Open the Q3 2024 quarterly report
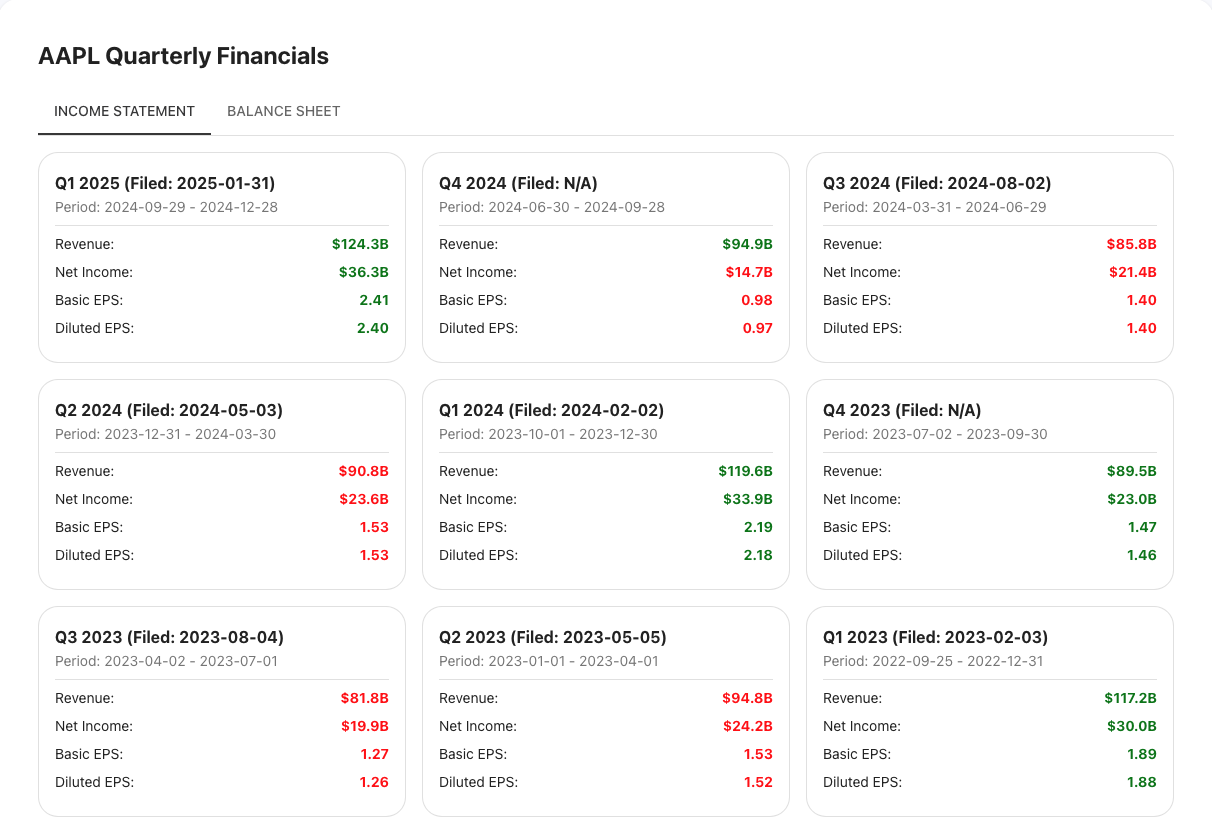 coord(935,183)
